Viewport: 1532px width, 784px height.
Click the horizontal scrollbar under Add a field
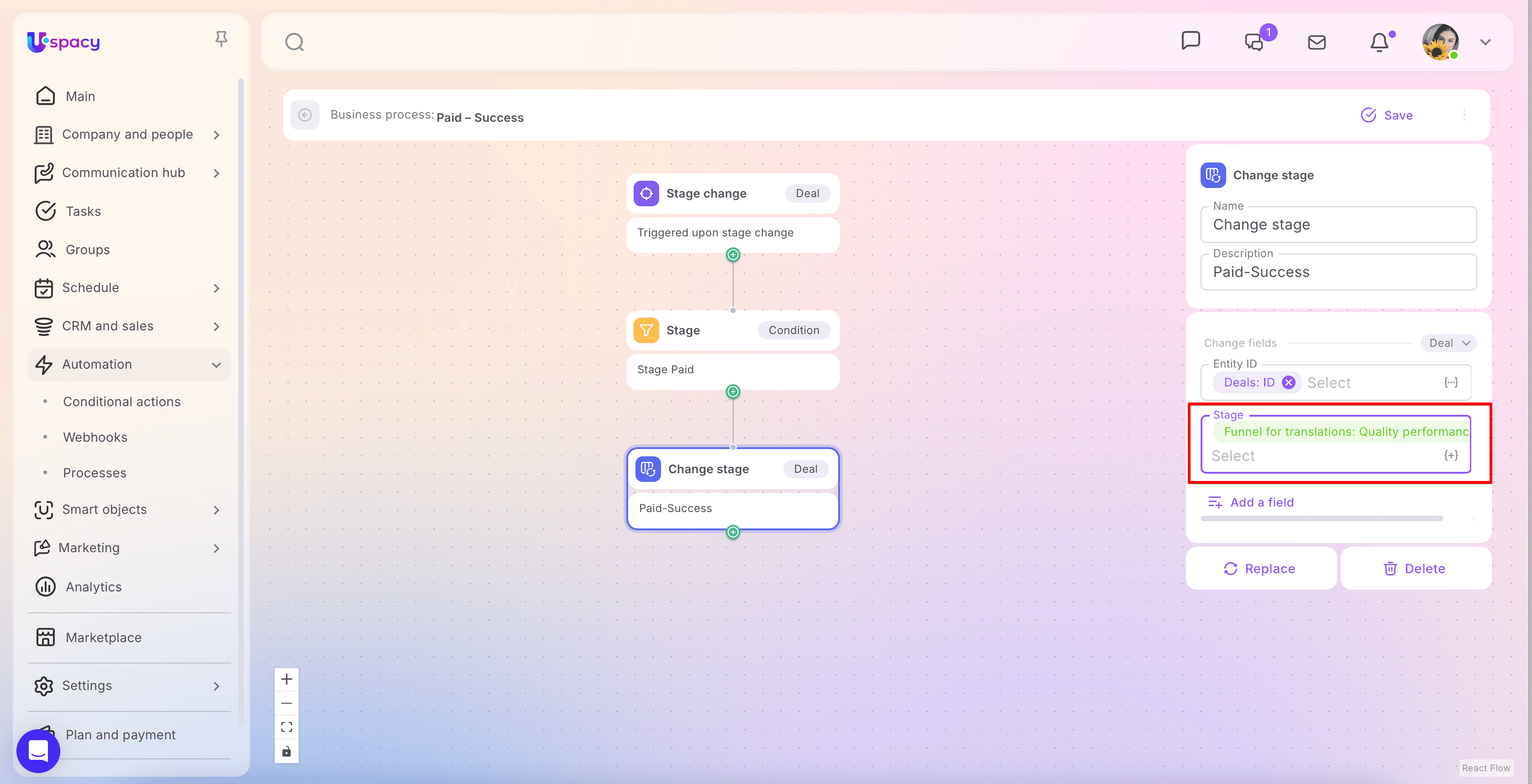[x=1322, y=518]
